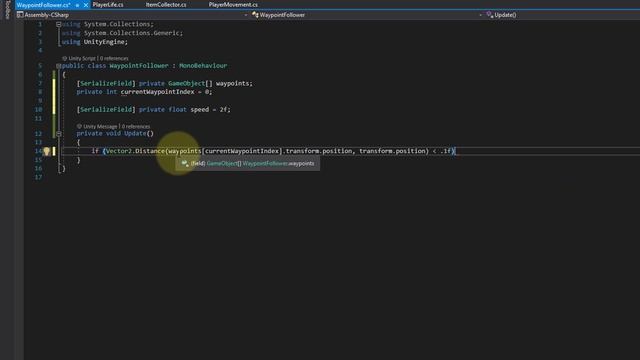640x360 pixels.
Task: Open the PlayerMovement.cs tab
Action: point(233,5)
